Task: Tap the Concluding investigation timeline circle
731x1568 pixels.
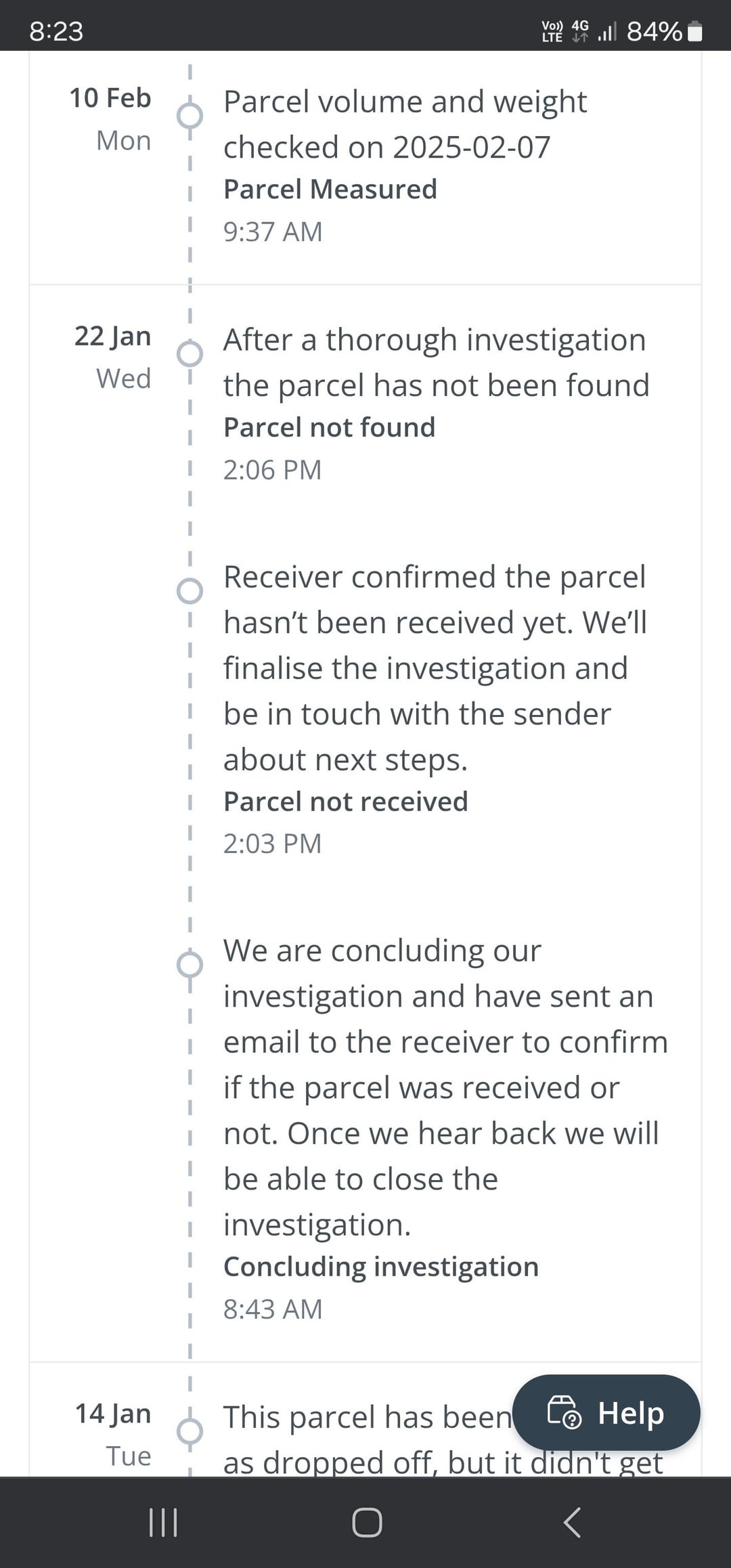Action: 190,964
